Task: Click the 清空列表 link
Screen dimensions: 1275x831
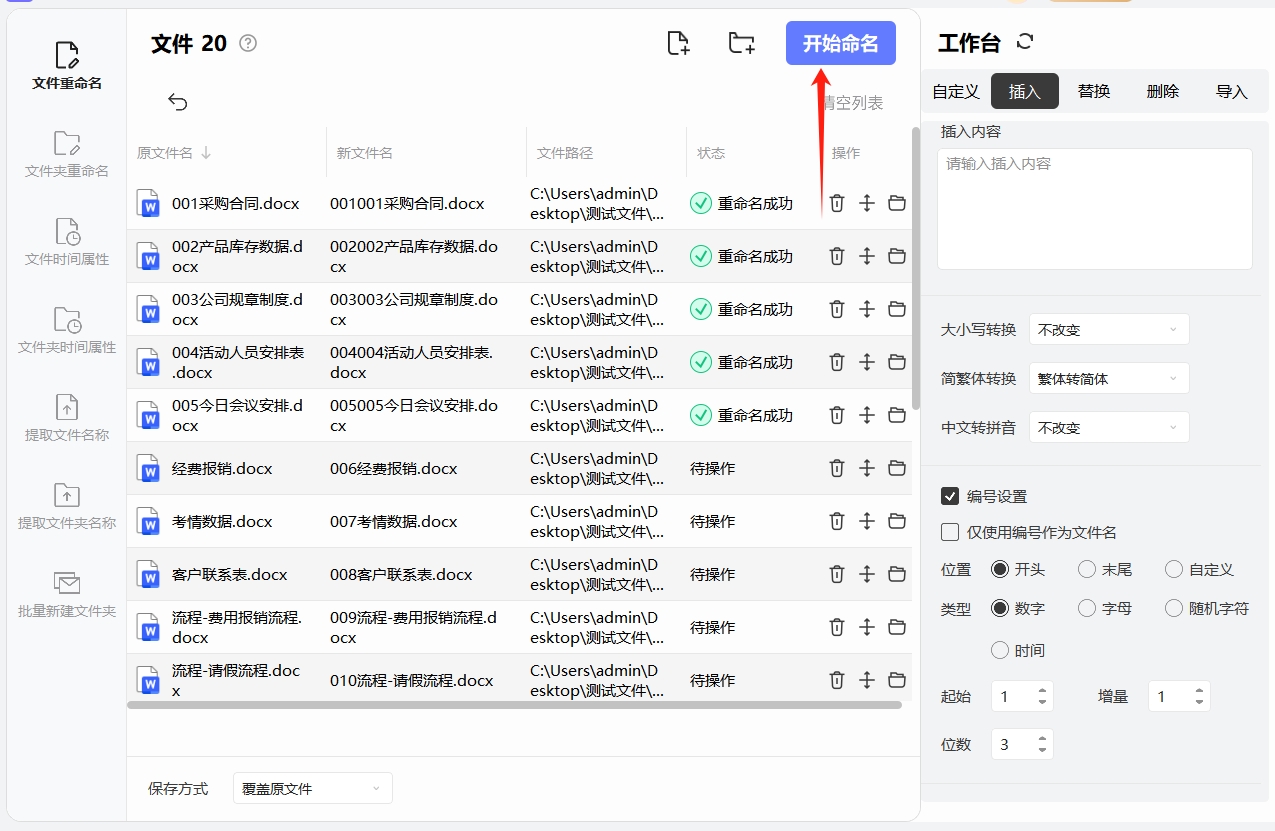Action: [x=853, y=102]
